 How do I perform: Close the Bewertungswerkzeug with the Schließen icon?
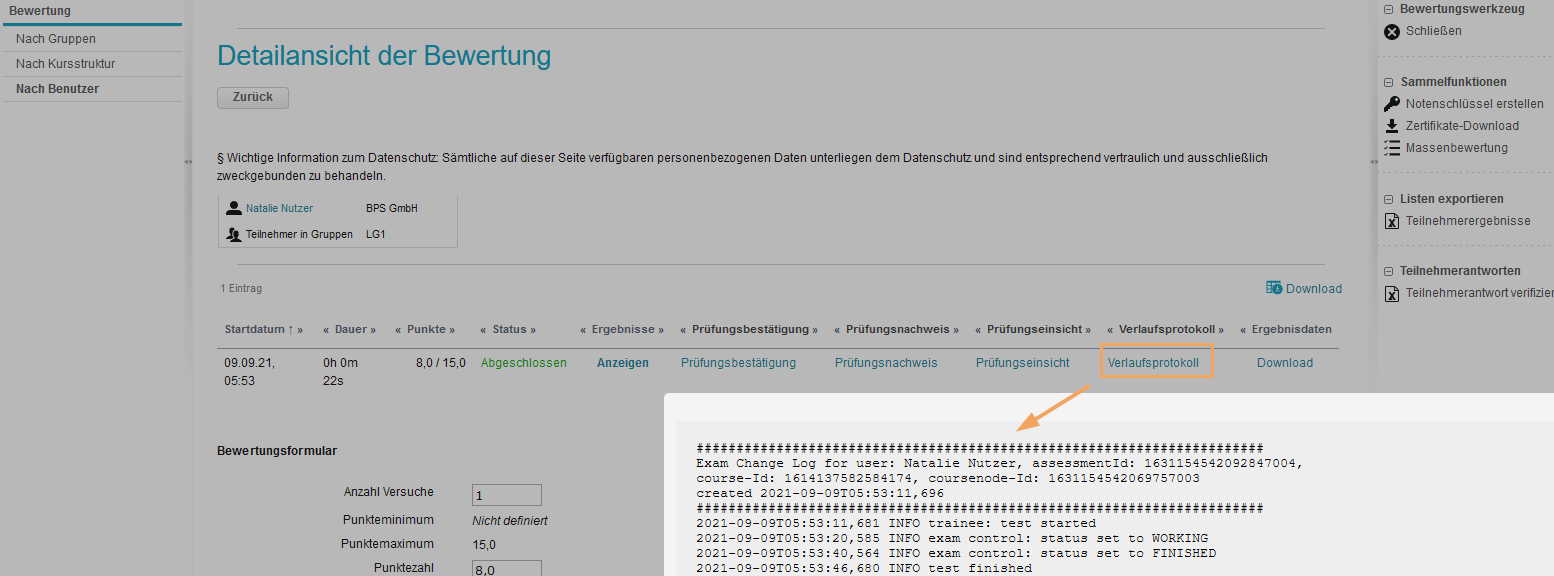1392,31
